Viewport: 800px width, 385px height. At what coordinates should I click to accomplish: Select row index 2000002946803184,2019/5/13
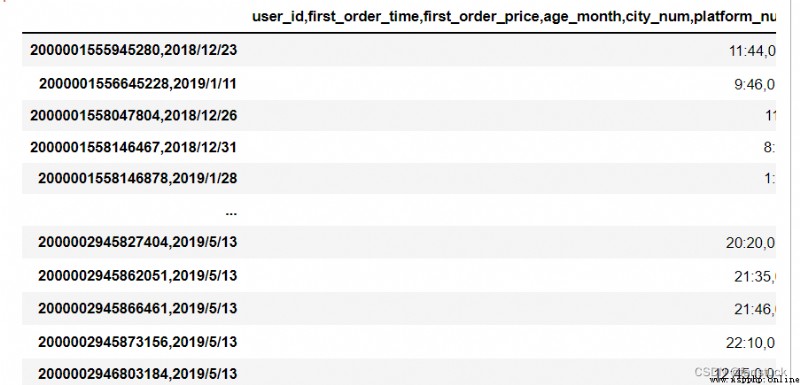click(138, 373)
